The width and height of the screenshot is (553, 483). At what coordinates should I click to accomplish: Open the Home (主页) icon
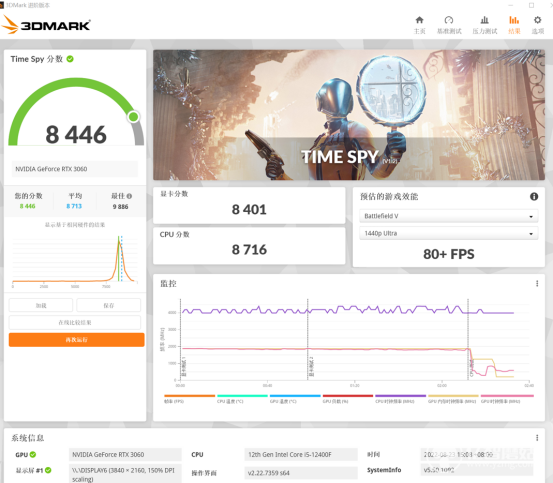pyautogui.click(x=419, y=25)
